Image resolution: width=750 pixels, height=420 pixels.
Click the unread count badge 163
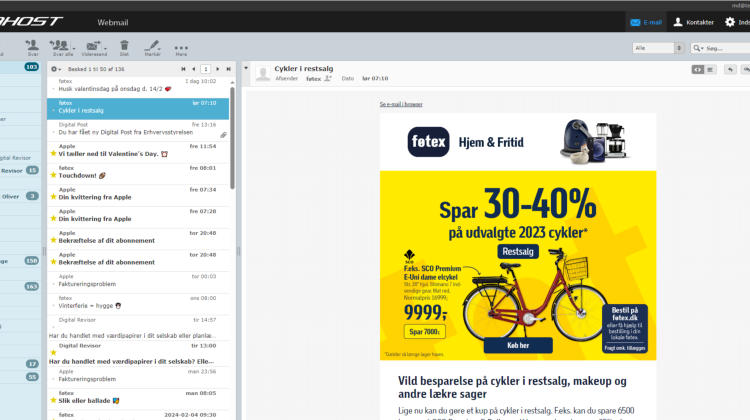[x=32, y=287]
